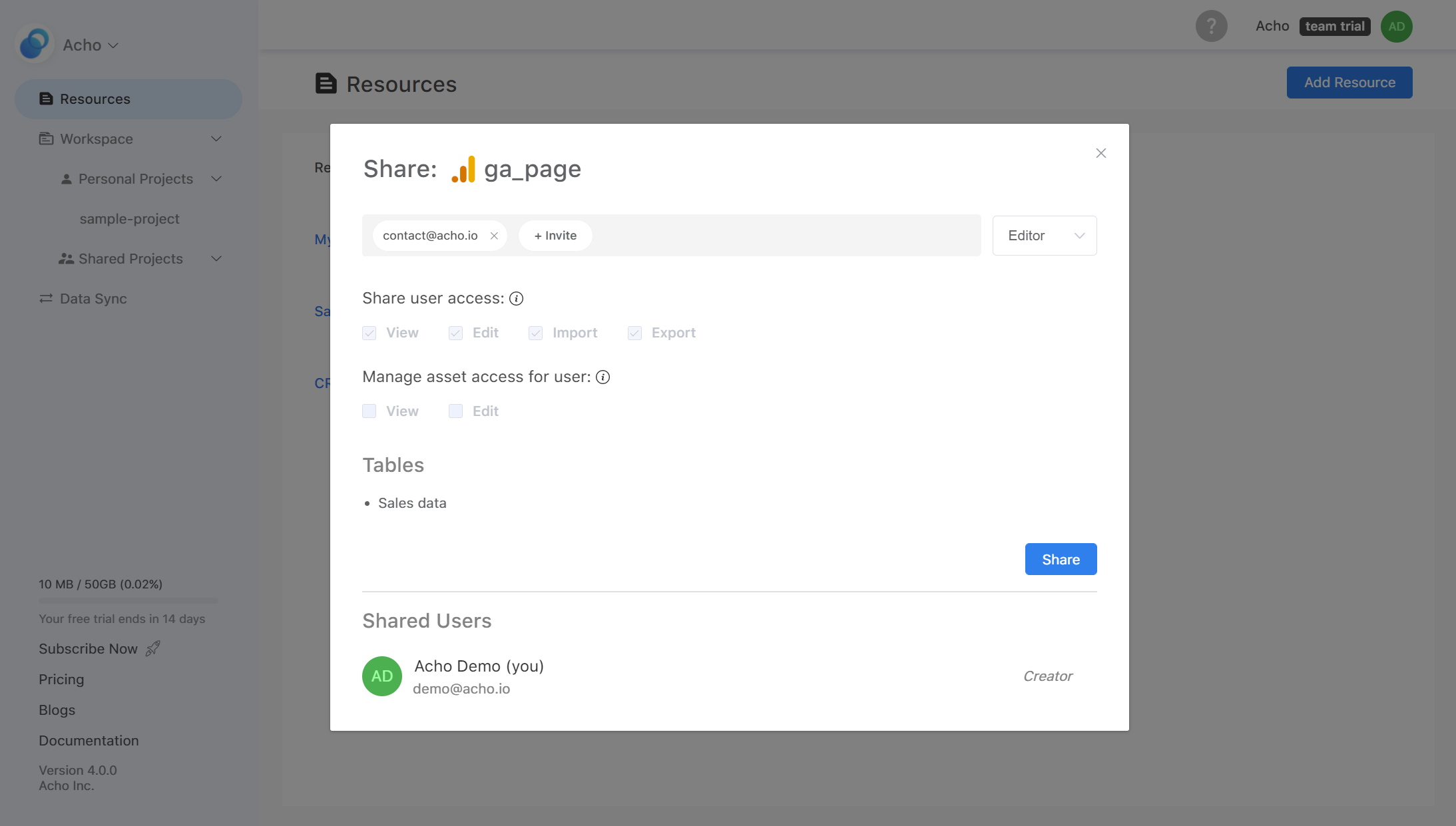Viewport: 1456px width, 826px height.
Task: Click the 10 MB / 50GB storage text
Action: [101, 584]
